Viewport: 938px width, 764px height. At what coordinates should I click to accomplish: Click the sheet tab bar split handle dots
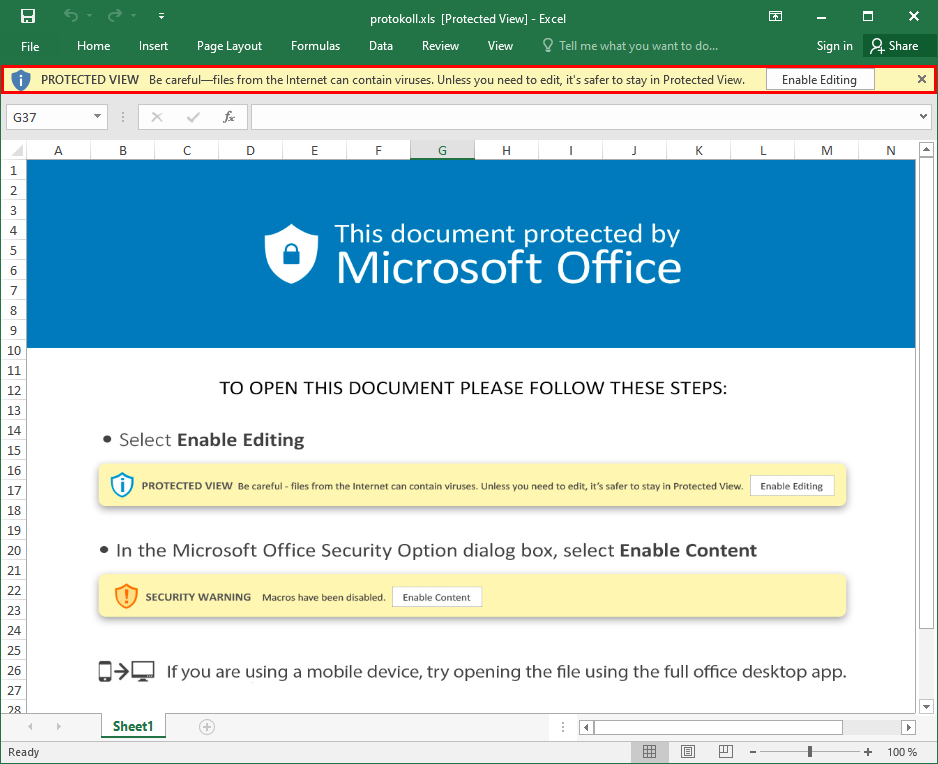click(563, 727)
